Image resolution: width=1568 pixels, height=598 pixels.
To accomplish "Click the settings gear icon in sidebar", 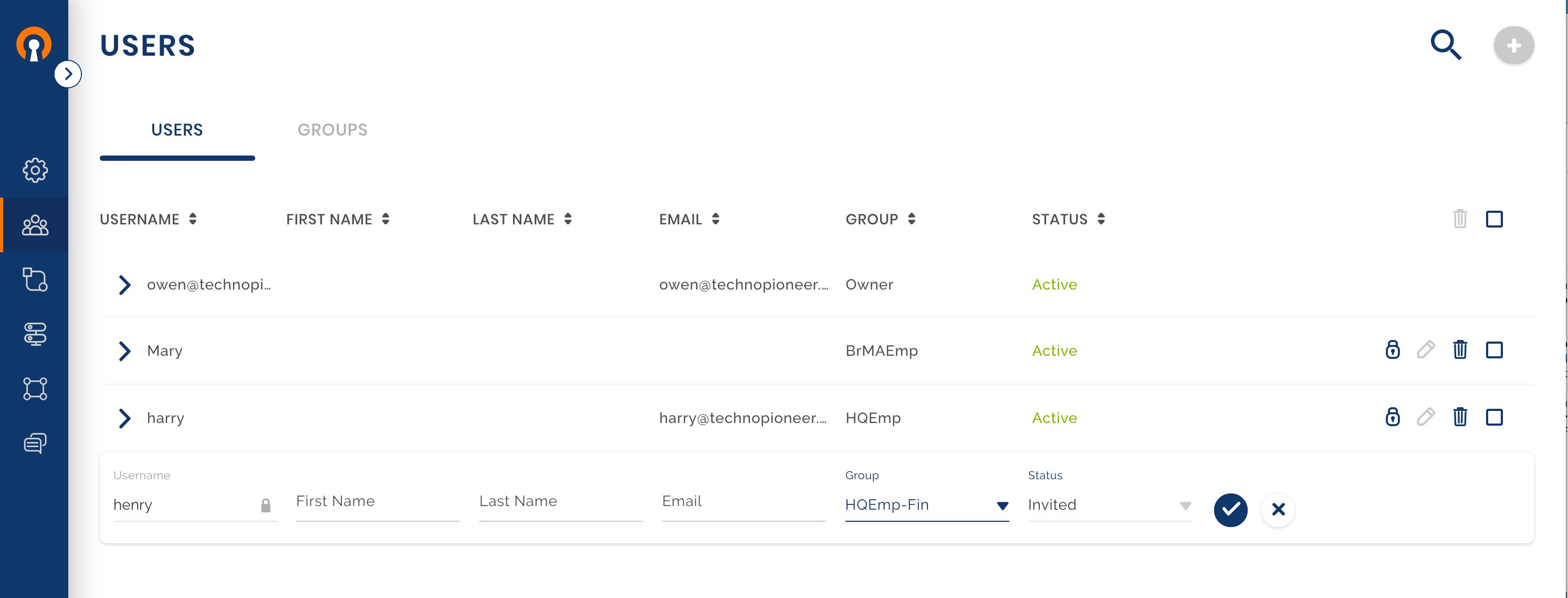I will pos(34,171).
